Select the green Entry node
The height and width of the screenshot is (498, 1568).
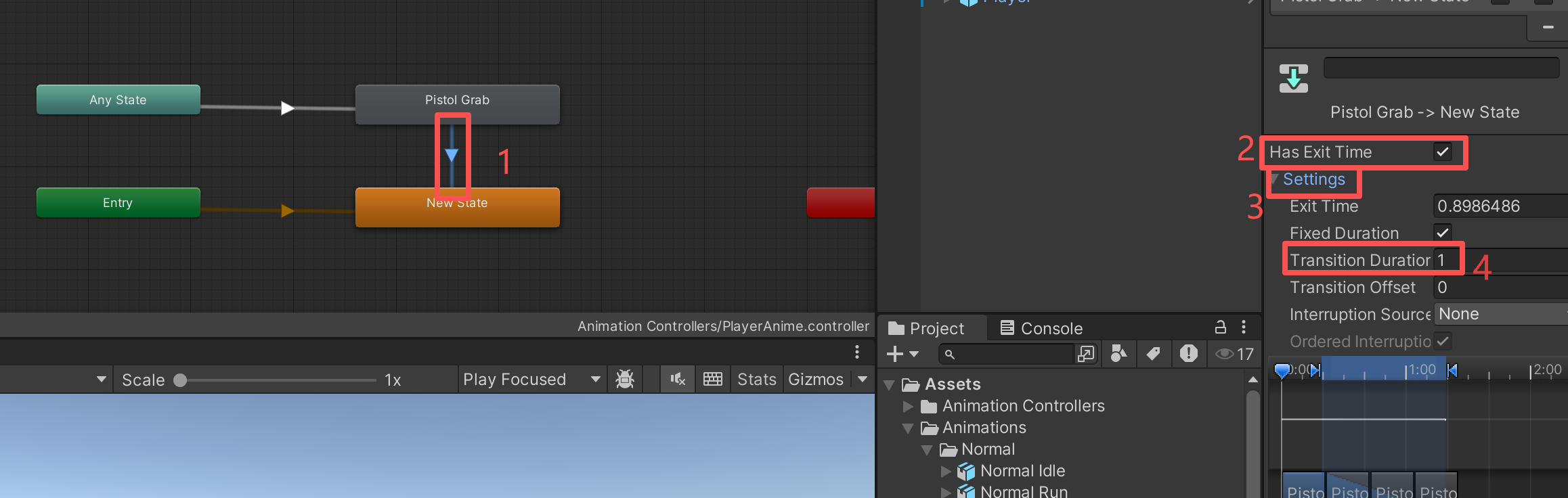pyautogui.click(x=118, y=202)
